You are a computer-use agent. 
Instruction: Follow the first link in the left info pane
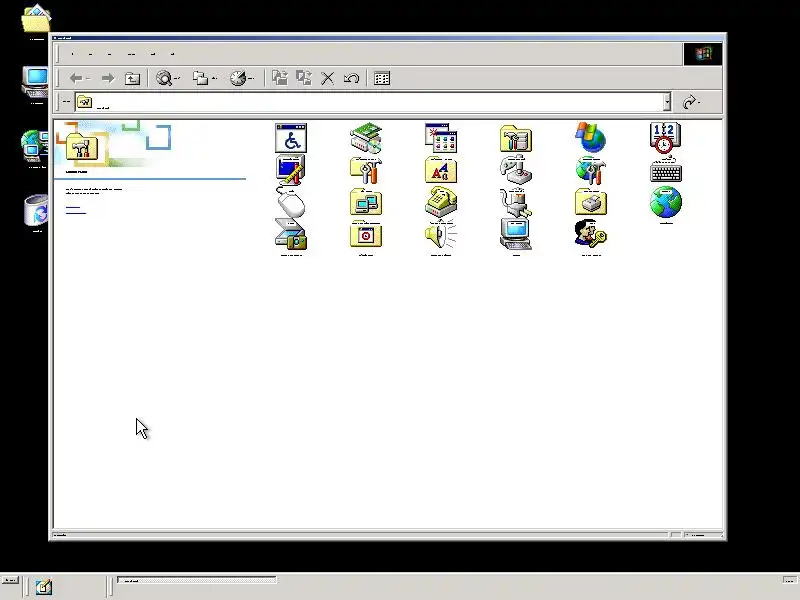(73, 208)
